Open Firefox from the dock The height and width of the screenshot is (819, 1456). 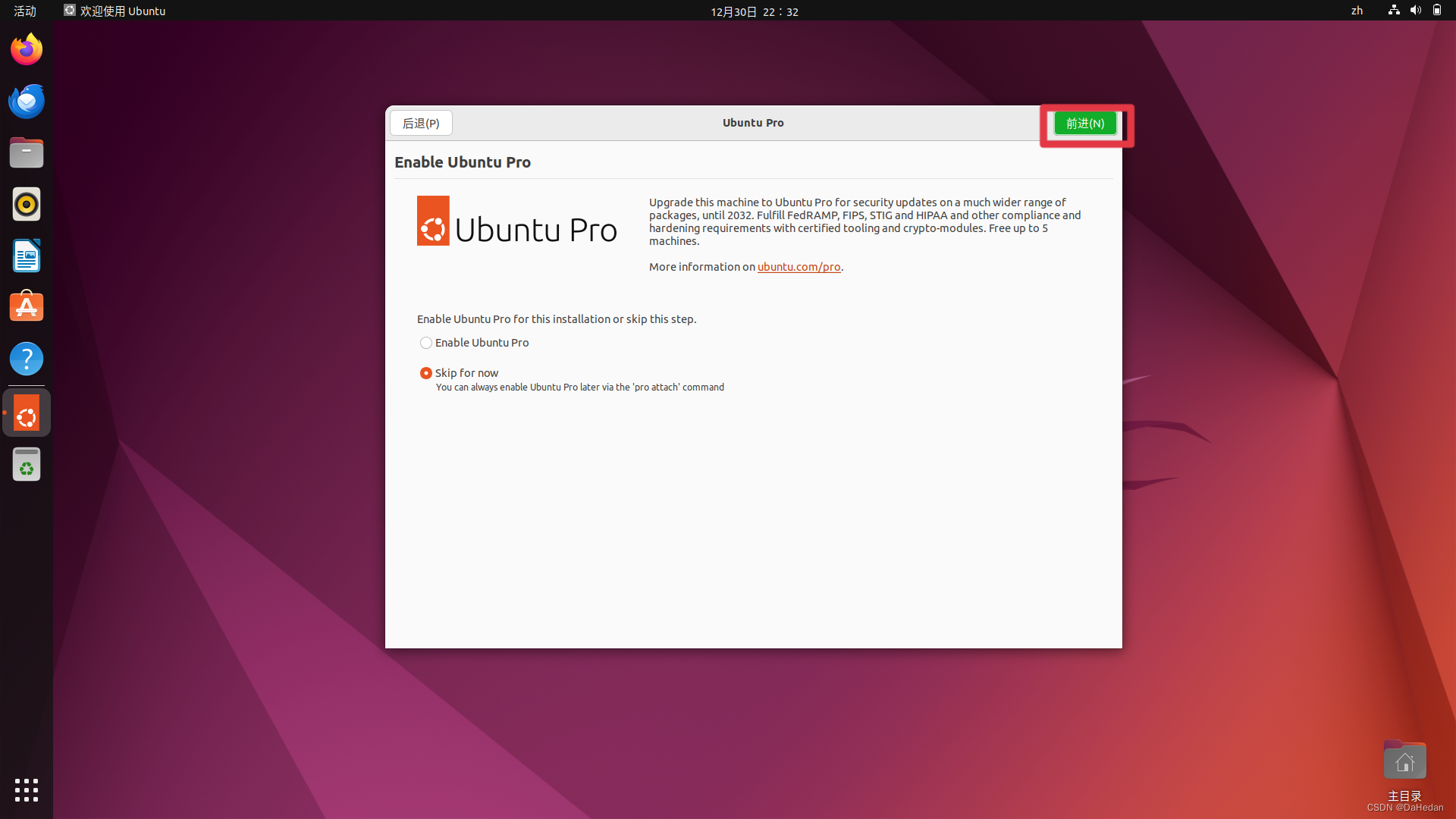(27, 50)
